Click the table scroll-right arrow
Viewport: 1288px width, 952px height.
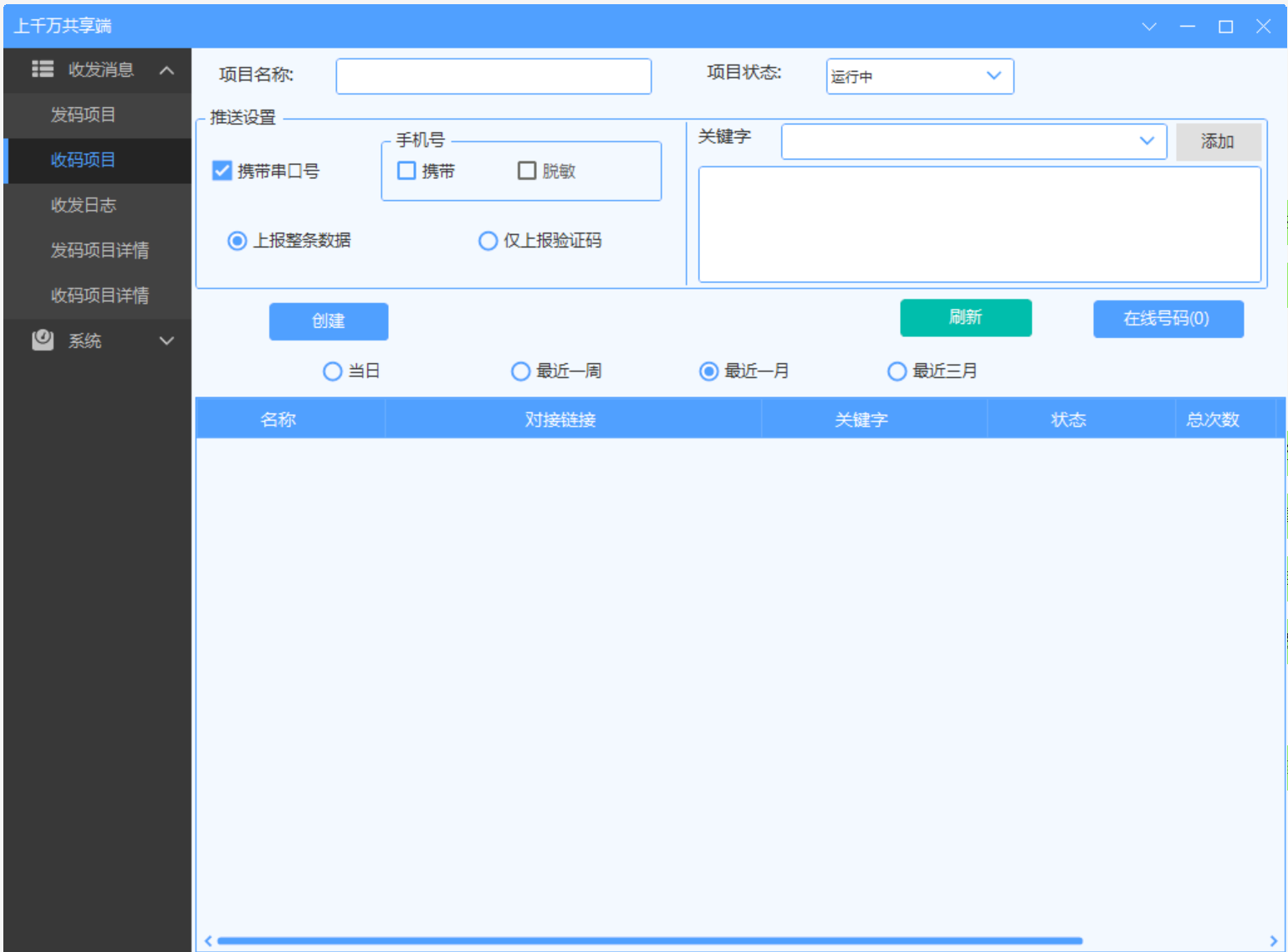[x=1274, y=941]
